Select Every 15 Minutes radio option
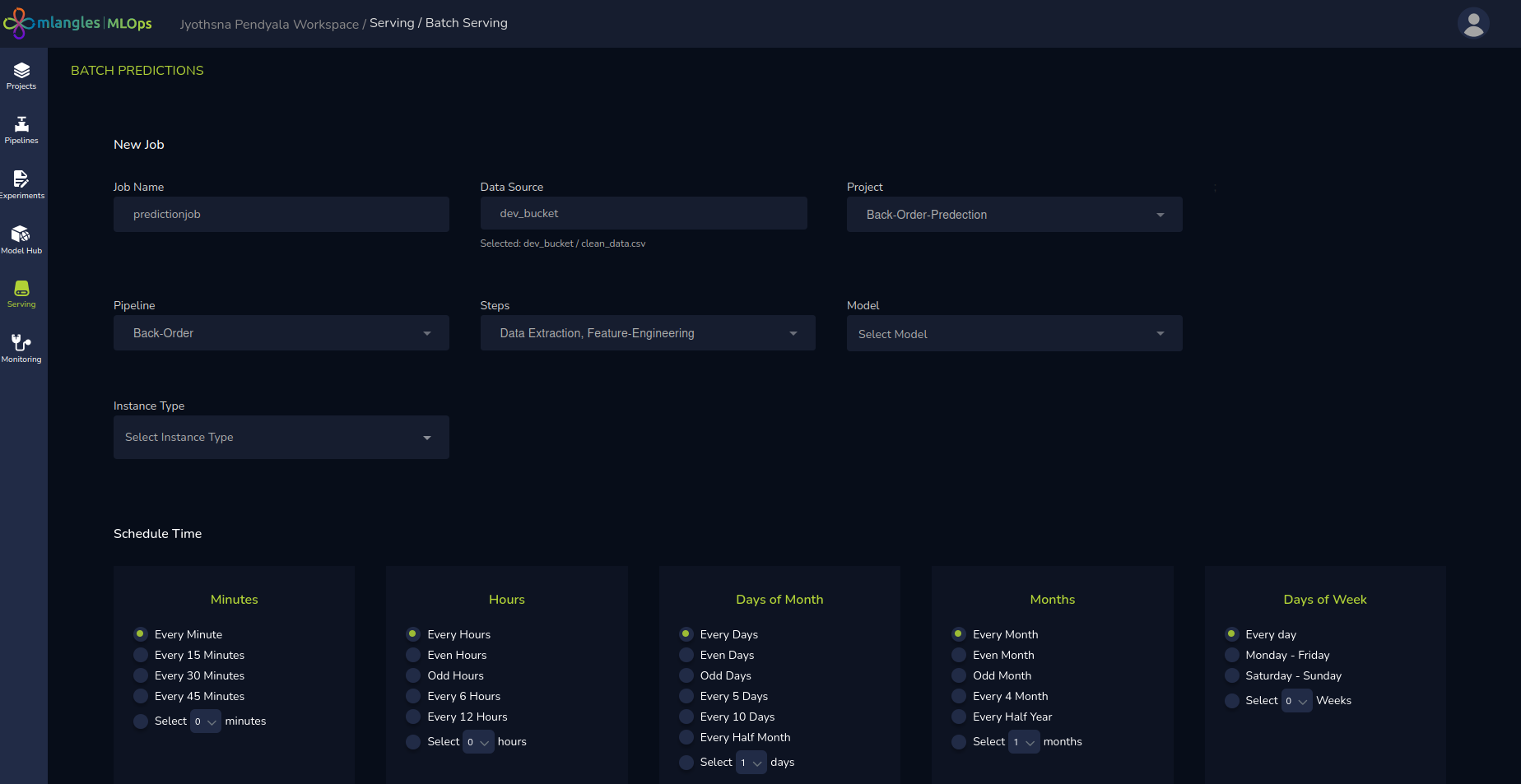Viewport: 1521px width, 784px height. click(141, 655)
